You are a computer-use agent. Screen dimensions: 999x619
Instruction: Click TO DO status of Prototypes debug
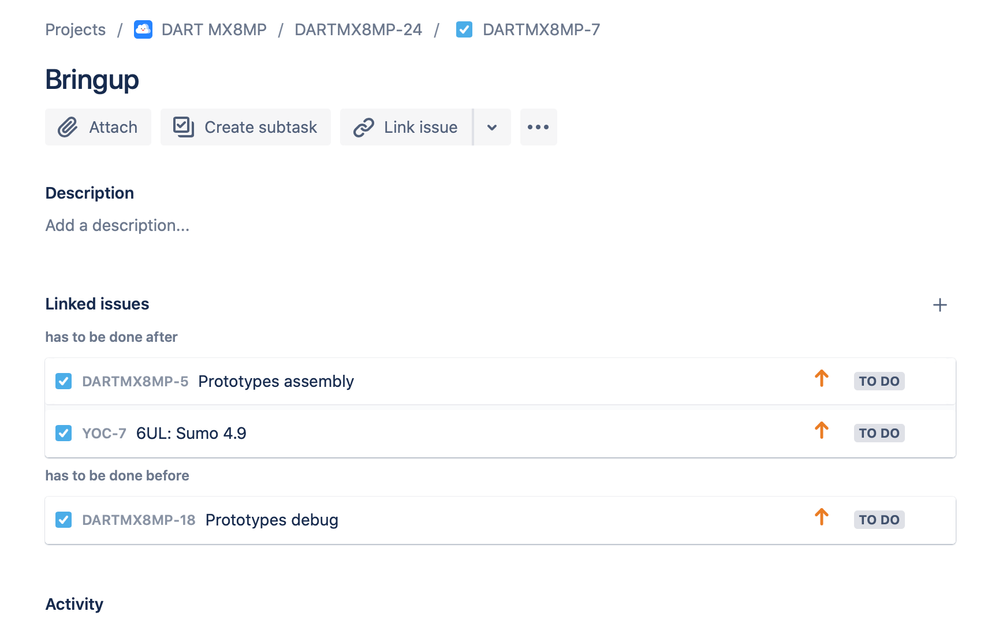(x=879, y=520)
